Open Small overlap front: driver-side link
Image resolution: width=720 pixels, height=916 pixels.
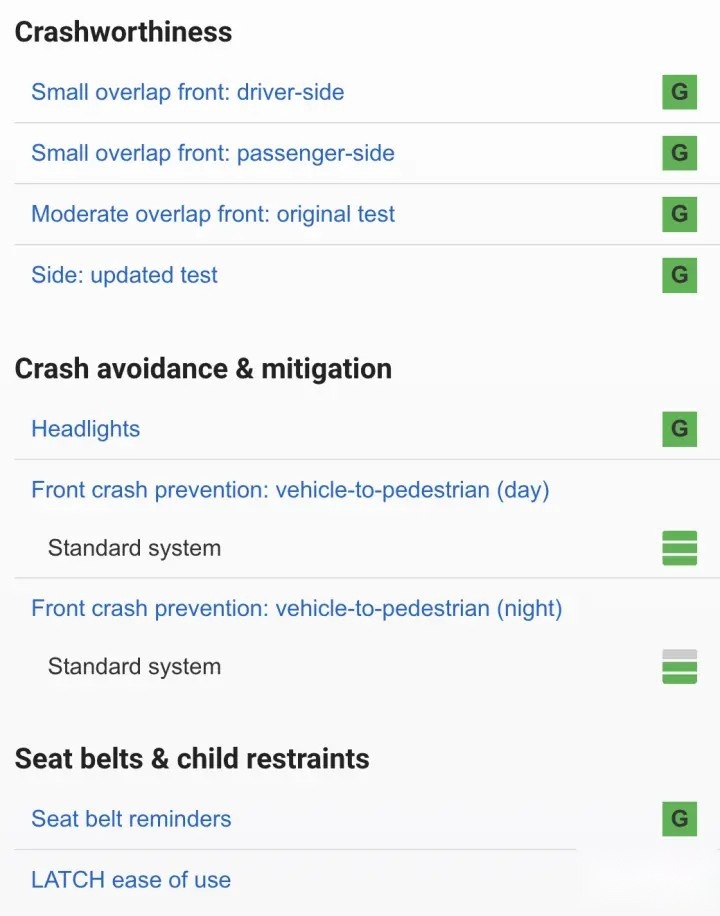tap(188, 92)
